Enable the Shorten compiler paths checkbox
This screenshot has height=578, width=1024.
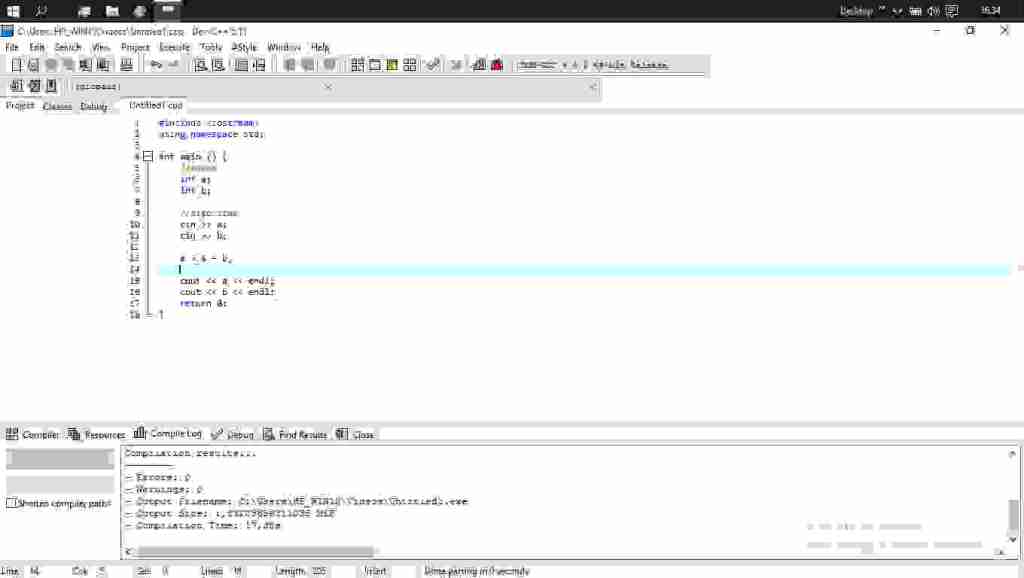click(12, 503)
